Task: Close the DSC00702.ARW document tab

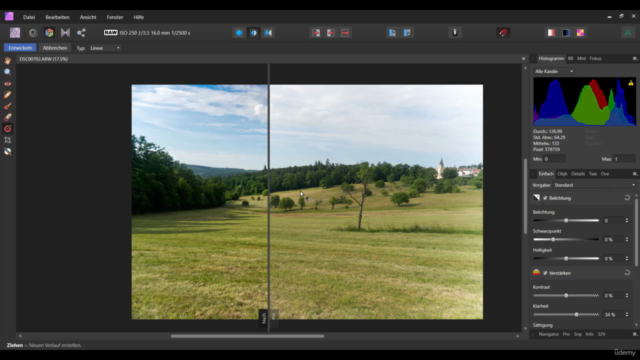Action: 523,59
